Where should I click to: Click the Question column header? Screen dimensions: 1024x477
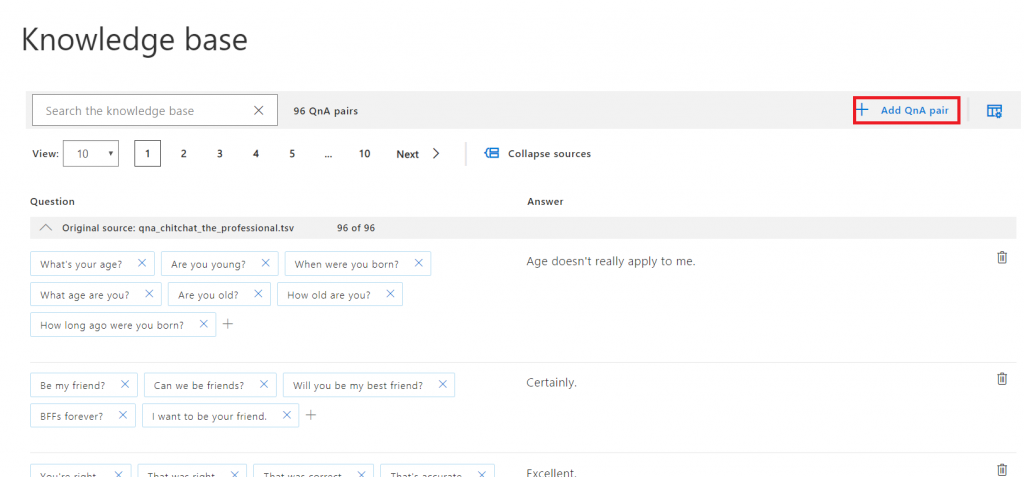coord(52,201)
